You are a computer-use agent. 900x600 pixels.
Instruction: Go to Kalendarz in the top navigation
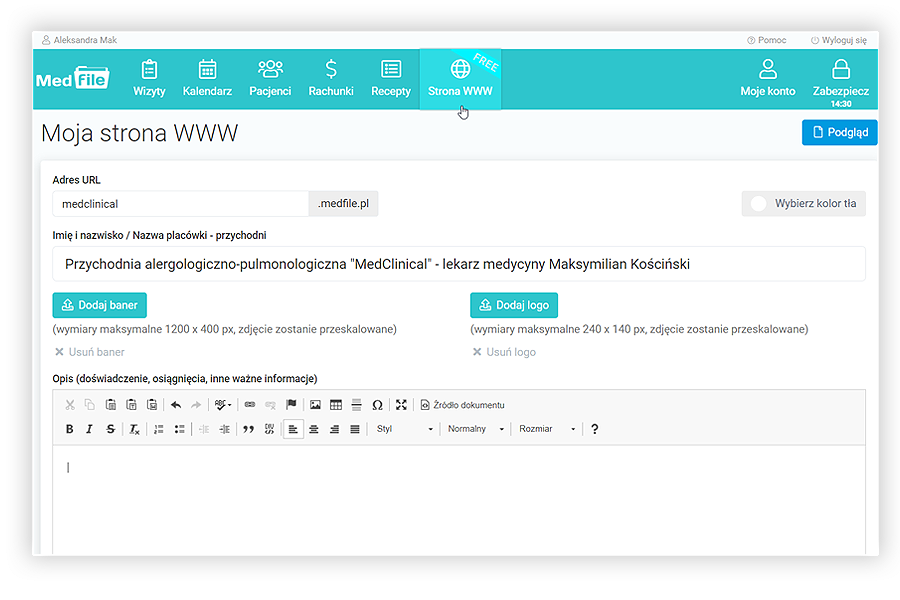click(x=207, y=78)
